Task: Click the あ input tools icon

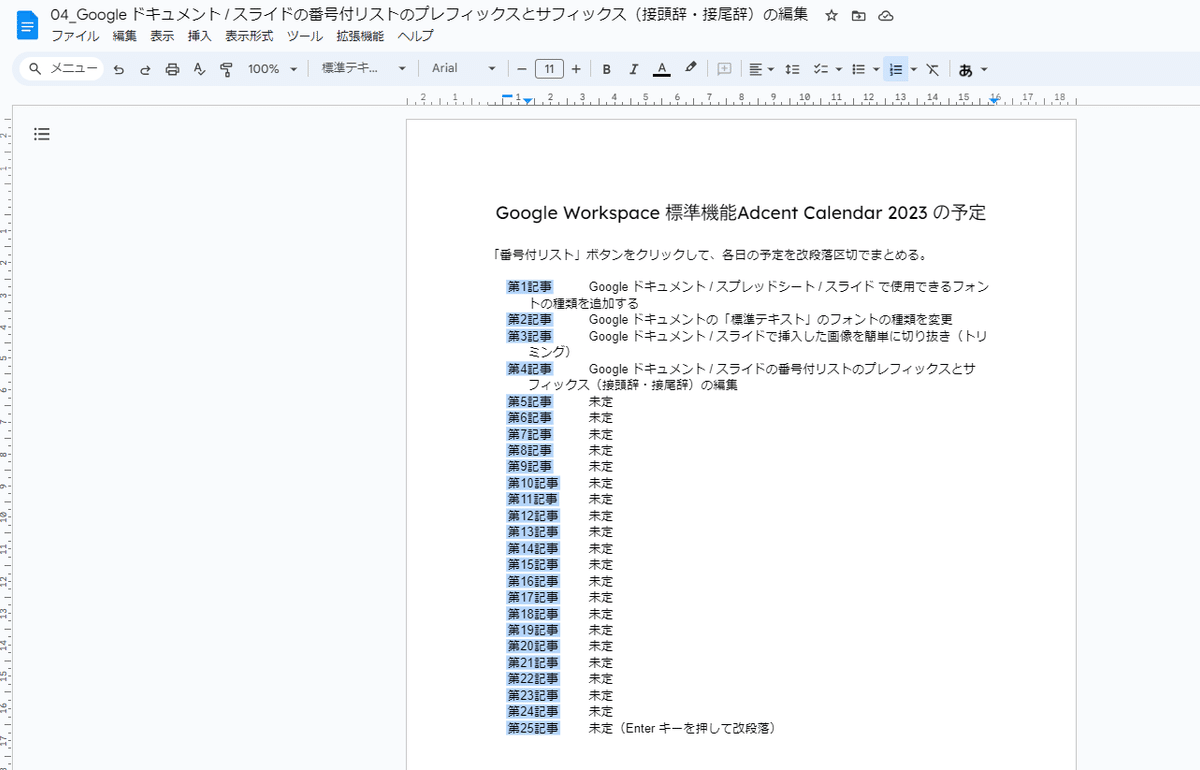Action: pyautogui.click(x=965, y=69)
